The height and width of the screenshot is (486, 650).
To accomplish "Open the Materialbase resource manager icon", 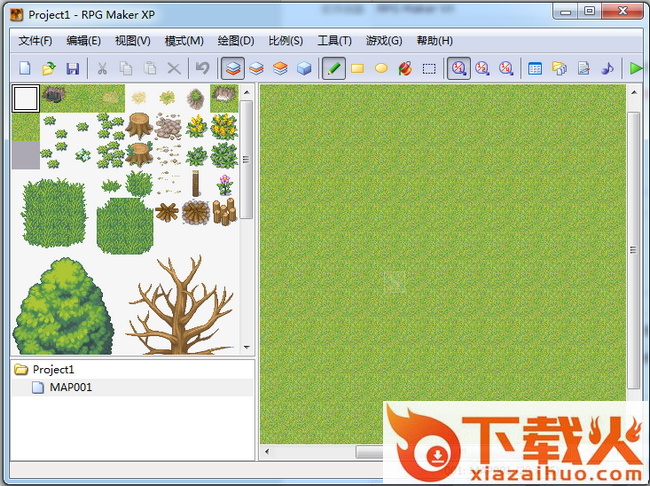I will click(559, 68).
